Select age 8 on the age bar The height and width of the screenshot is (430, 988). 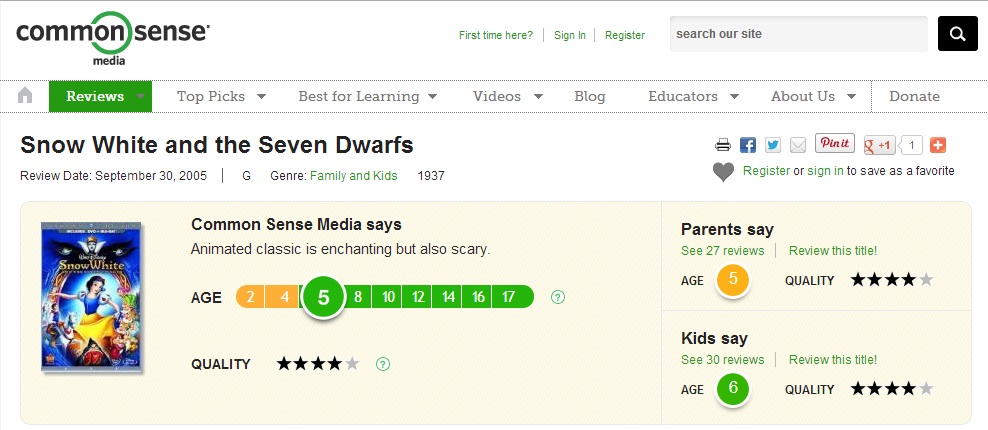(357, 296)
